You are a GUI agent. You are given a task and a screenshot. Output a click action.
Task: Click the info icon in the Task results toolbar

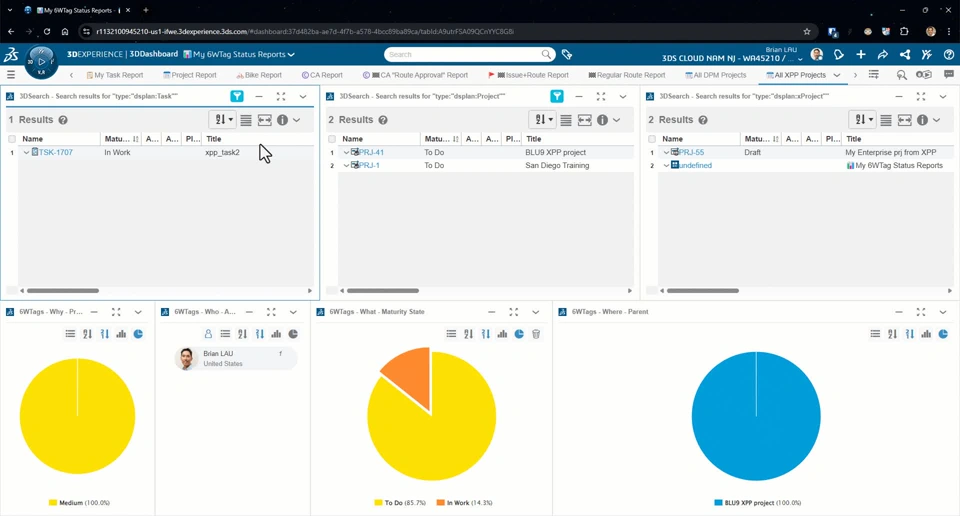pos(282,120)
